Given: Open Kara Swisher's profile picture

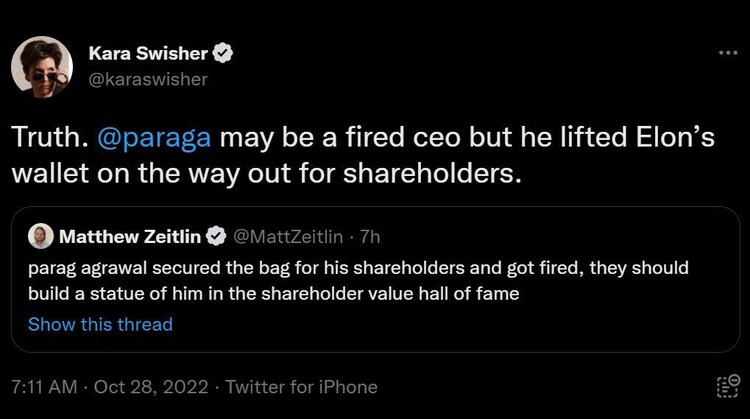Looking at the screenshot, I should coord(42,67).
